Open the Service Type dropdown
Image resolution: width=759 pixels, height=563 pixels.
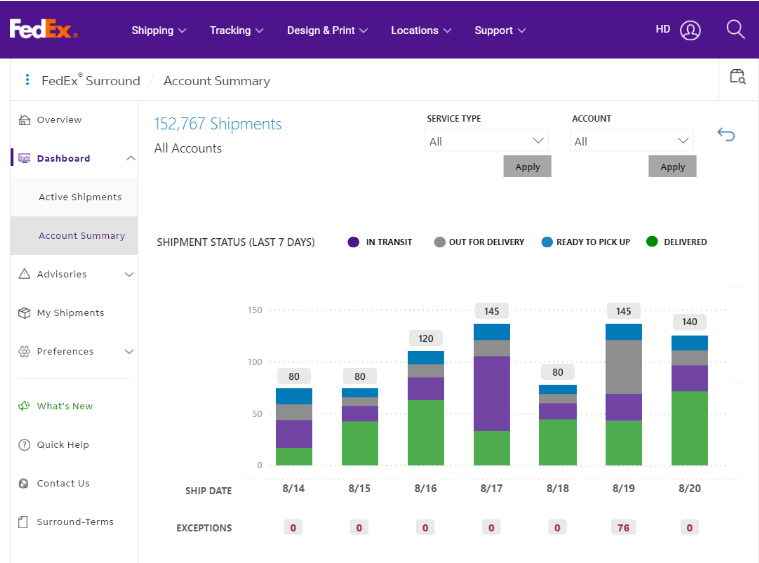[x=486, y=141]
